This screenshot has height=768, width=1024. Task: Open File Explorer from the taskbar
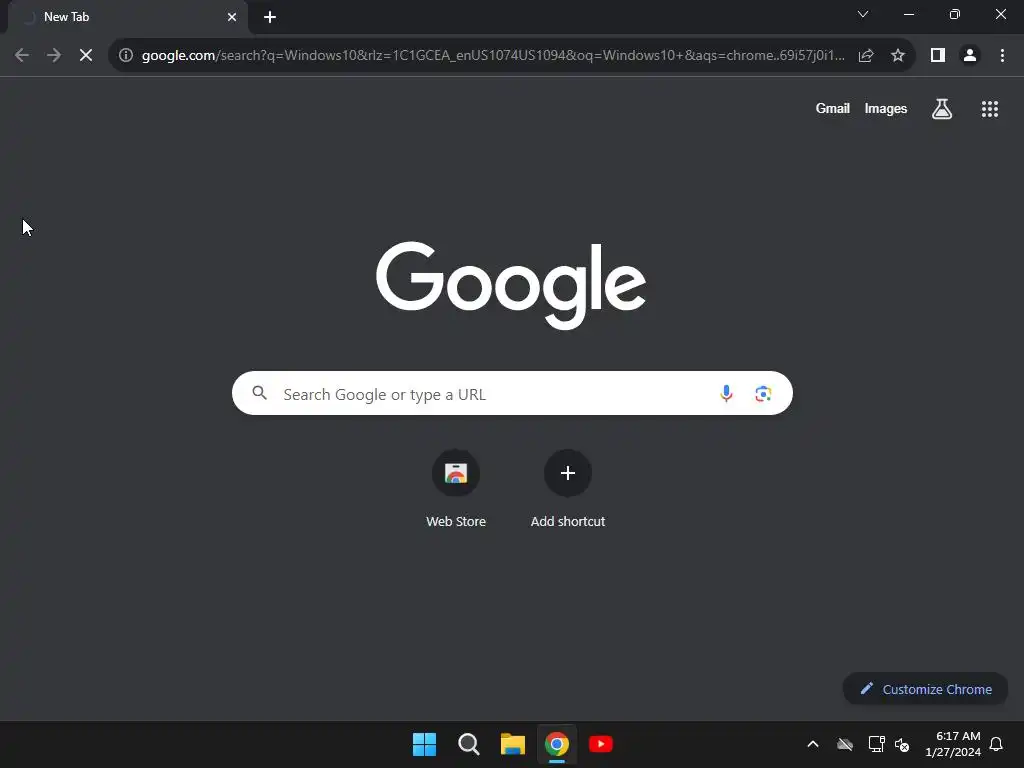click(x=513, y=744)
